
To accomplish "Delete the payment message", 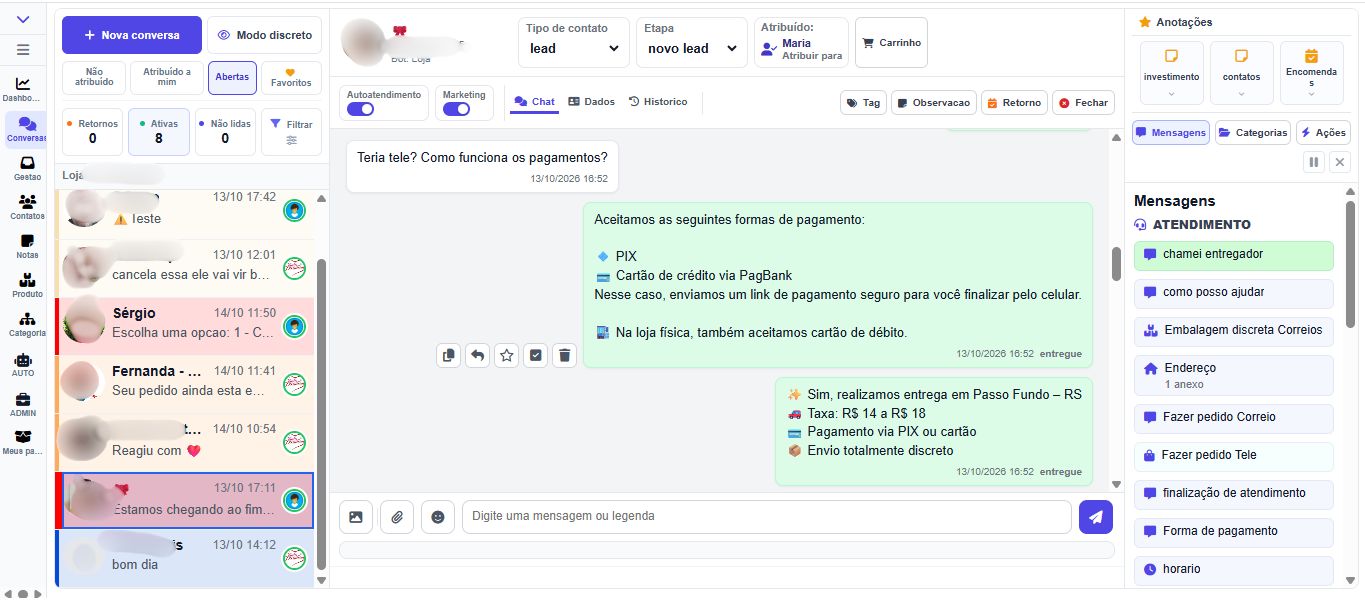I will [x=565, y=354].
